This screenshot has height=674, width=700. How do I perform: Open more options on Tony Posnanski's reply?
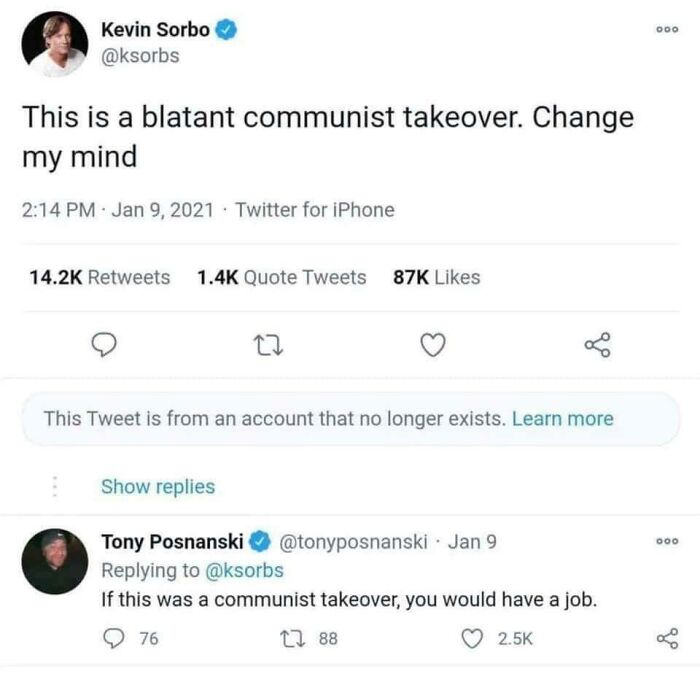667,541
